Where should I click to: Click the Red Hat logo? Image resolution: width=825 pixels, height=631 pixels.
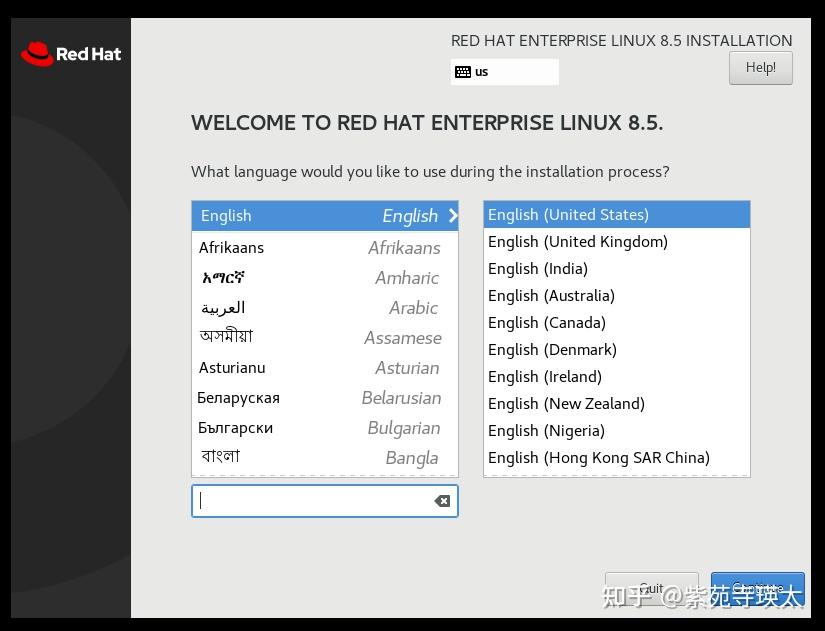coord(70,54)
